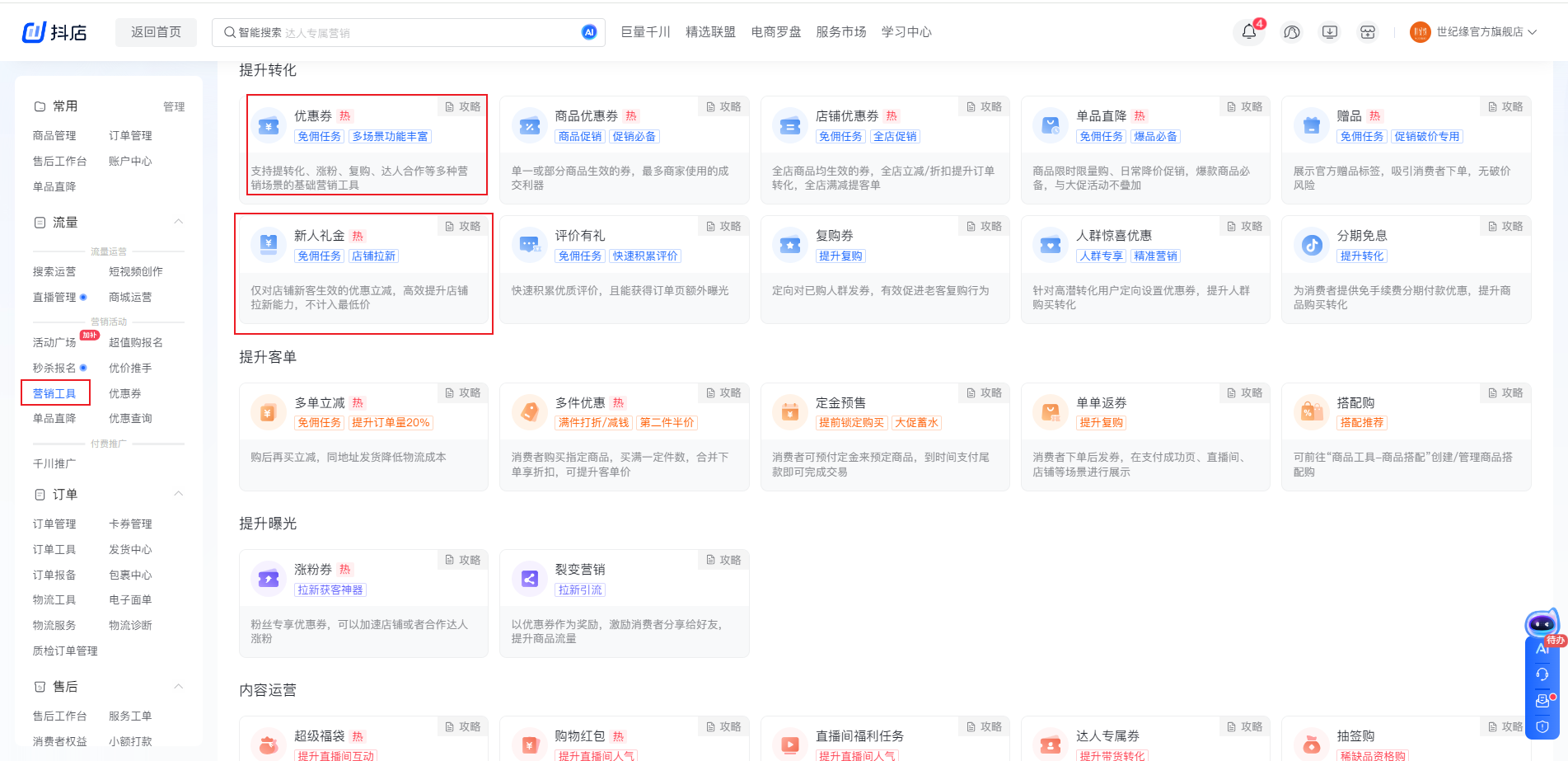Viewport: 1568px width, 761px height.
Task: Select 营销工具 in the sidebar
Action: (x=54, y=393)
